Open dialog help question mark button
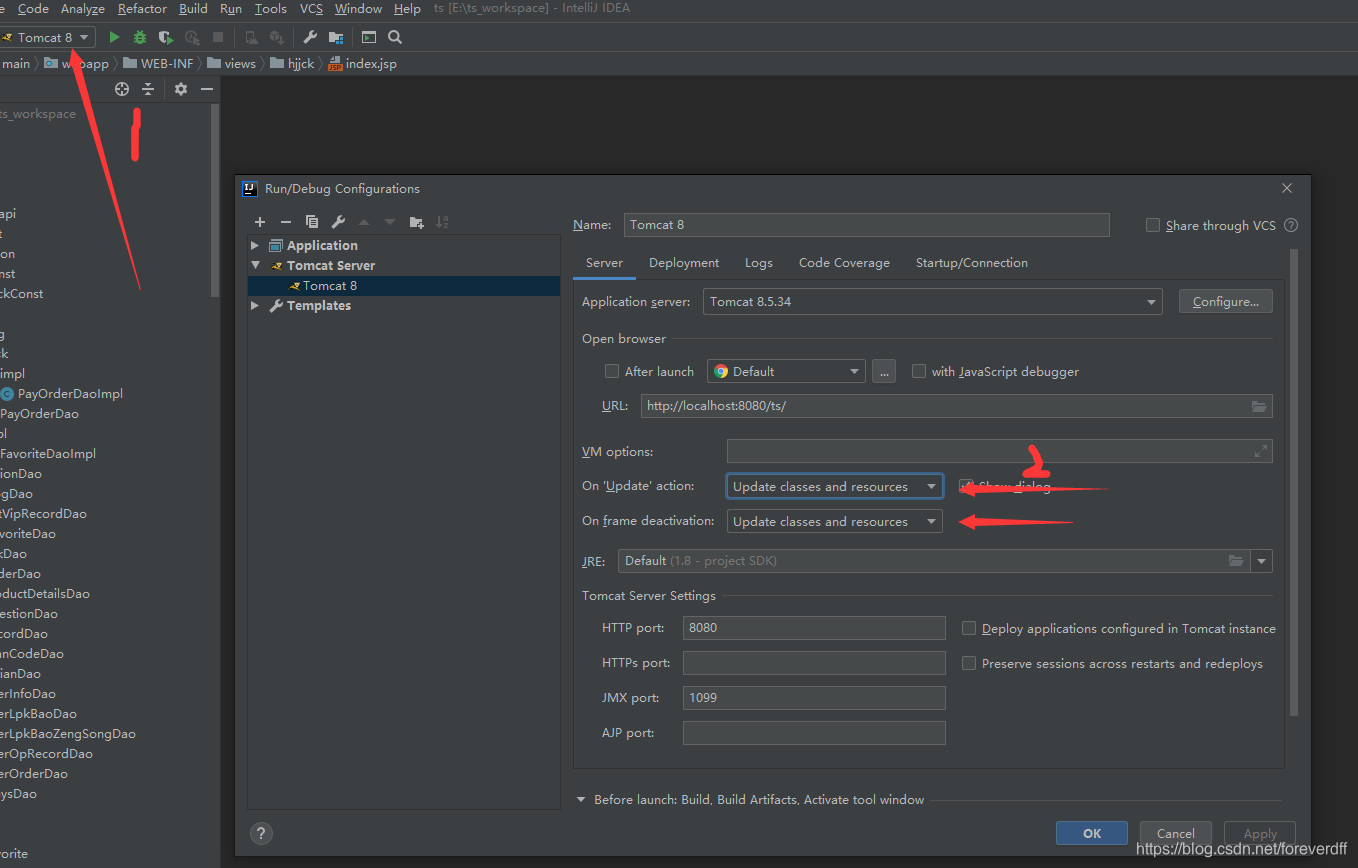The height and width of the screenshot is (868, 1358). pos(260,833)
